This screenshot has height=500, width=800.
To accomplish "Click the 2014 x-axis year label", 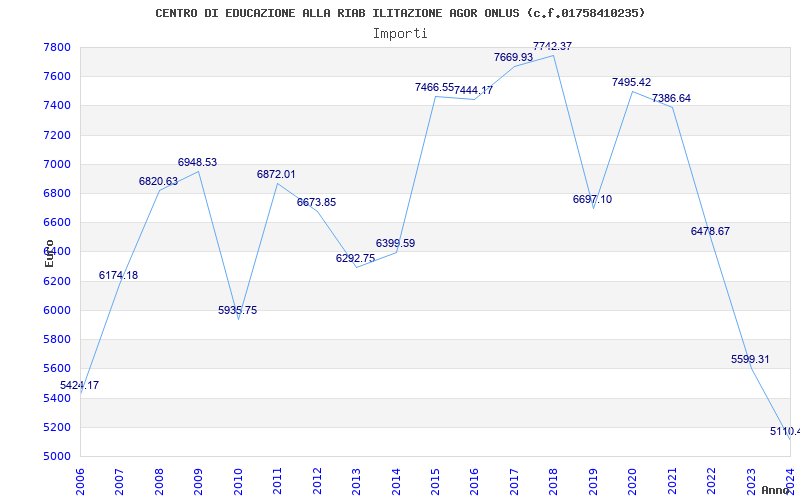I will point(395,482).
